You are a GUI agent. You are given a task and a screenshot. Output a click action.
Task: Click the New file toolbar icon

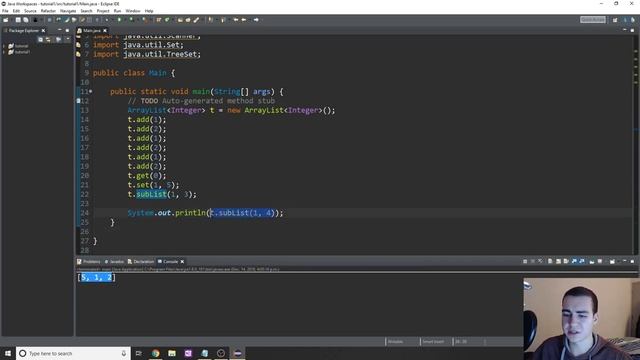pos(6,20)
